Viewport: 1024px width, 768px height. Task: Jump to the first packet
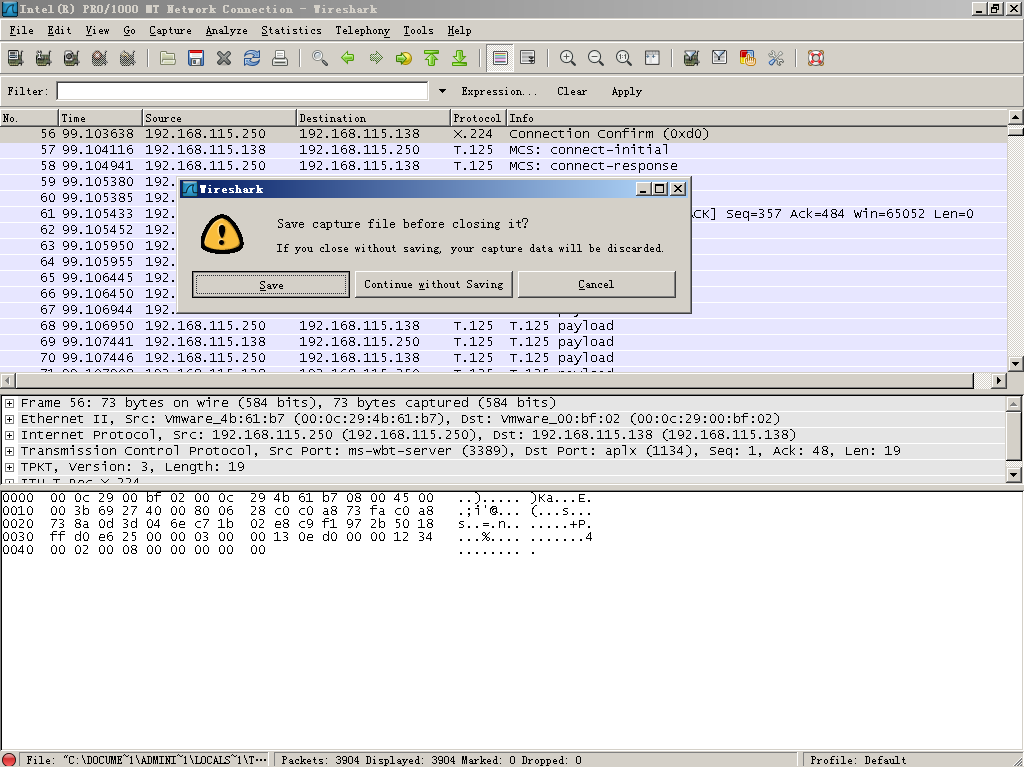click(x=432, y=58)
